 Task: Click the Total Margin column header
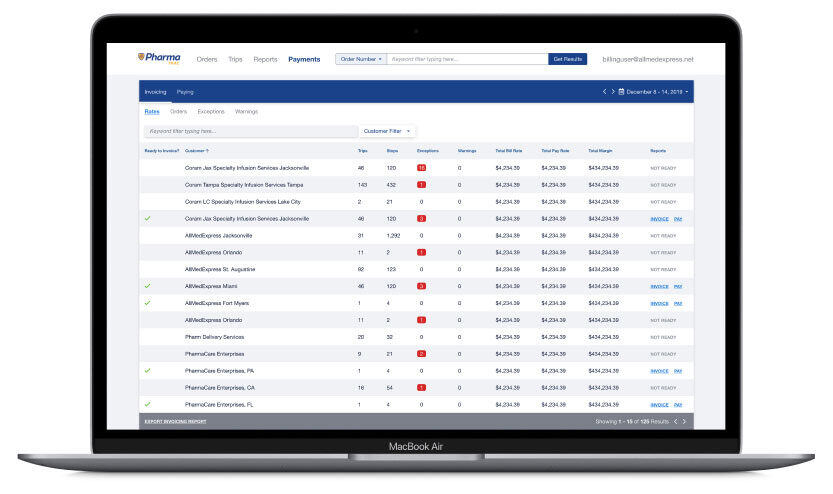tap(600, 151)
